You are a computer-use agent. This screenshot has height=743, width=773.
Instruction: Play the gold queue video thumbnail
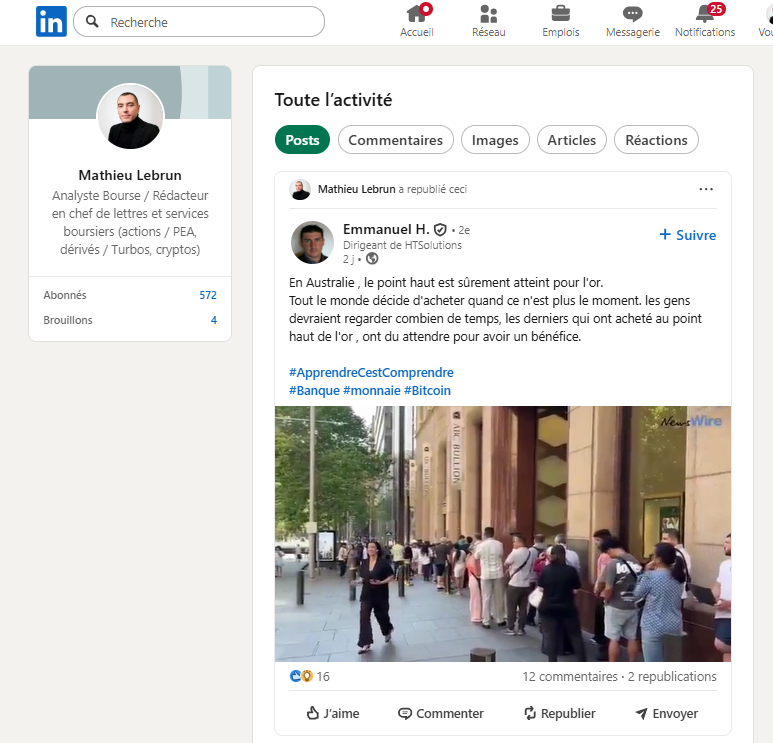(x=503, y=533)
